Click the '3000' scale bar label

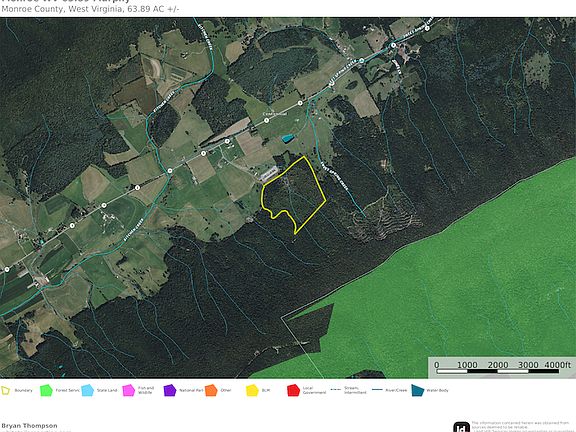coord(528,365)
